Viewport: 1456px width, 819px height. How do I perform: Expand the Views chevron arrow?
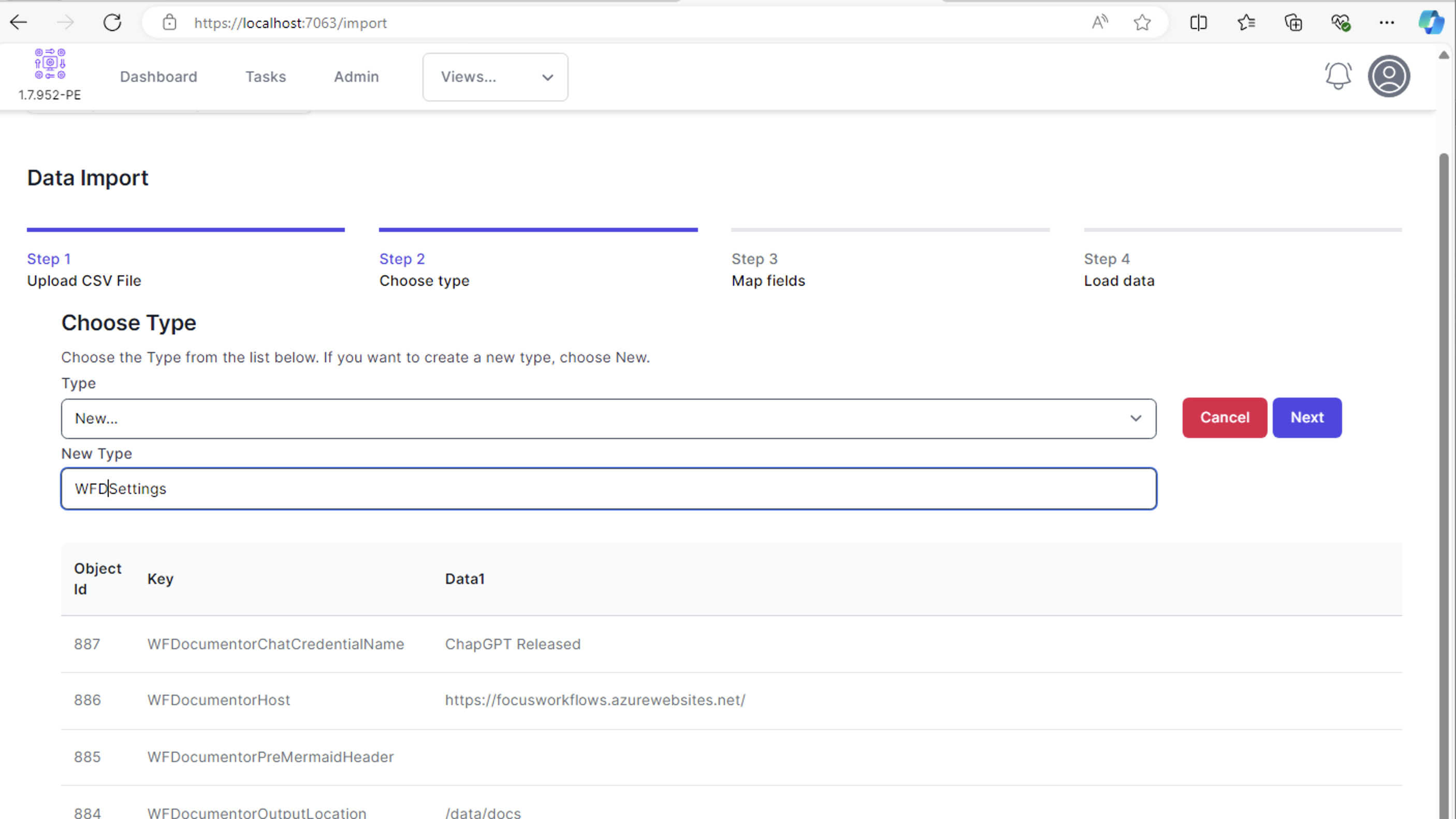tap(548, 77)
